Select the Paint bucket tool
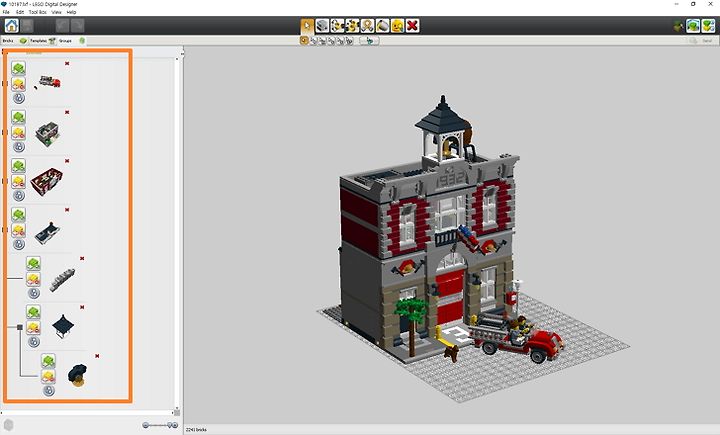 (x=382, y=26)
